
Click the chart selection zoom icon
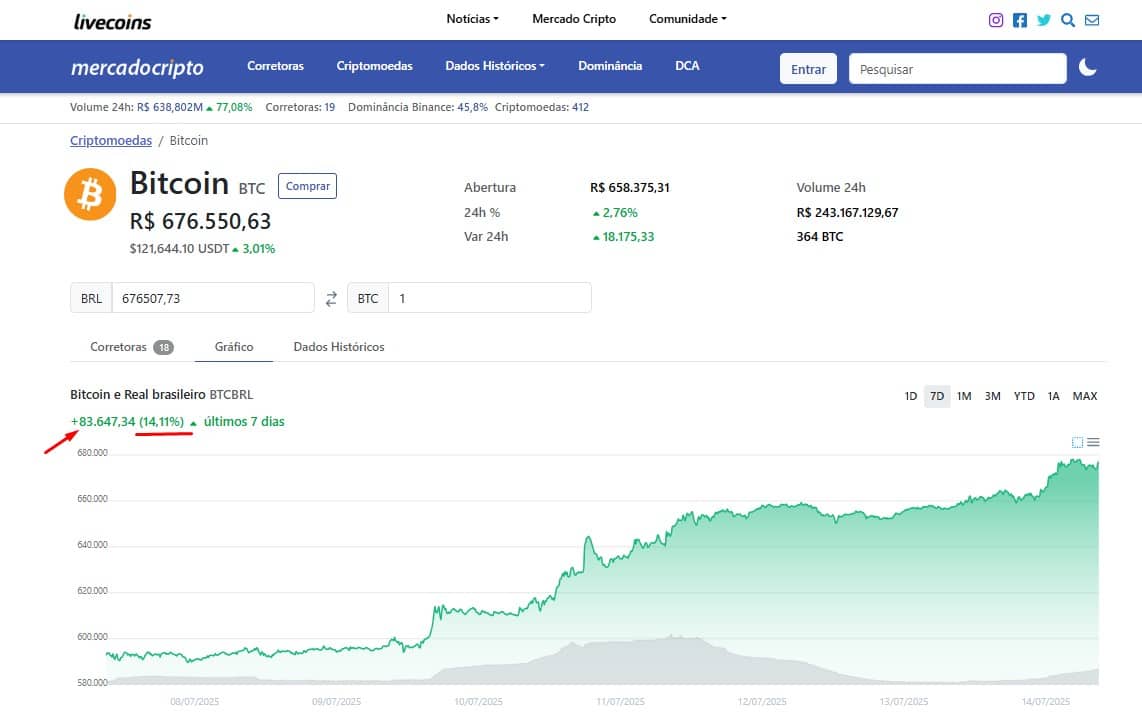[x=1077, y=443]
